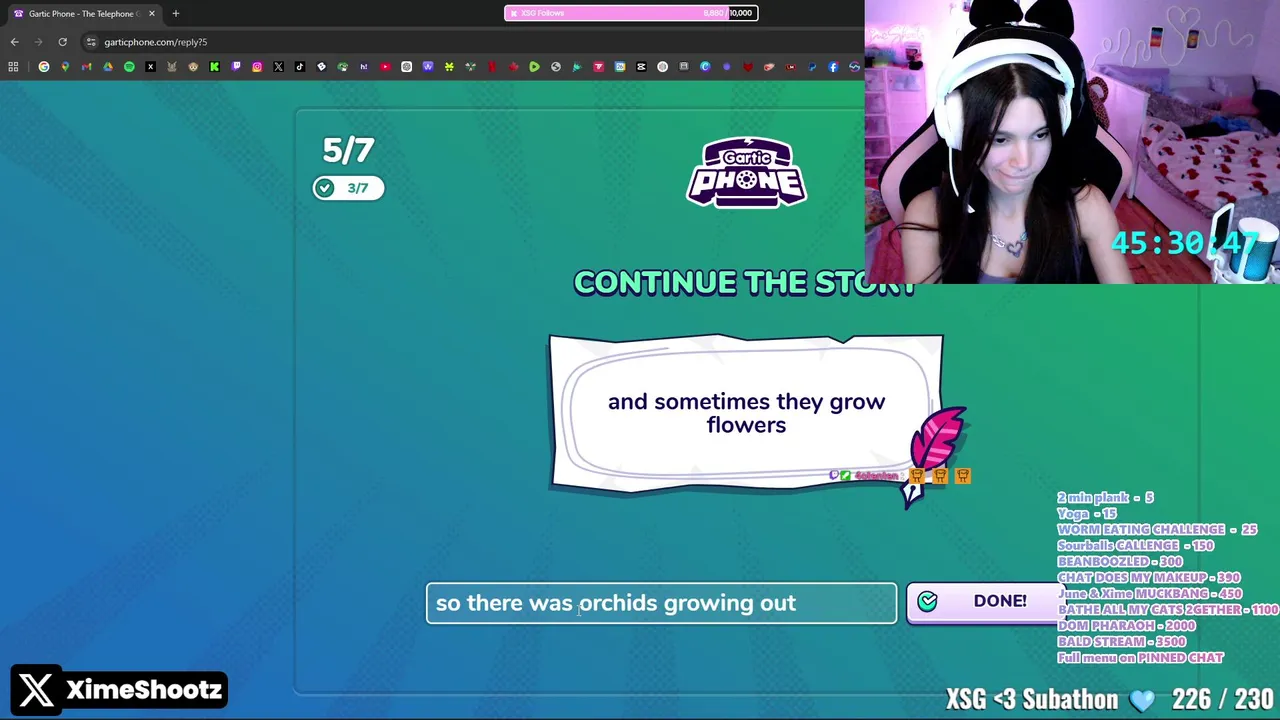Click the garticphone.com address bar
The width and height of the screenshot is (1280, 720).
pyautogui.click(x=470, y=42)
